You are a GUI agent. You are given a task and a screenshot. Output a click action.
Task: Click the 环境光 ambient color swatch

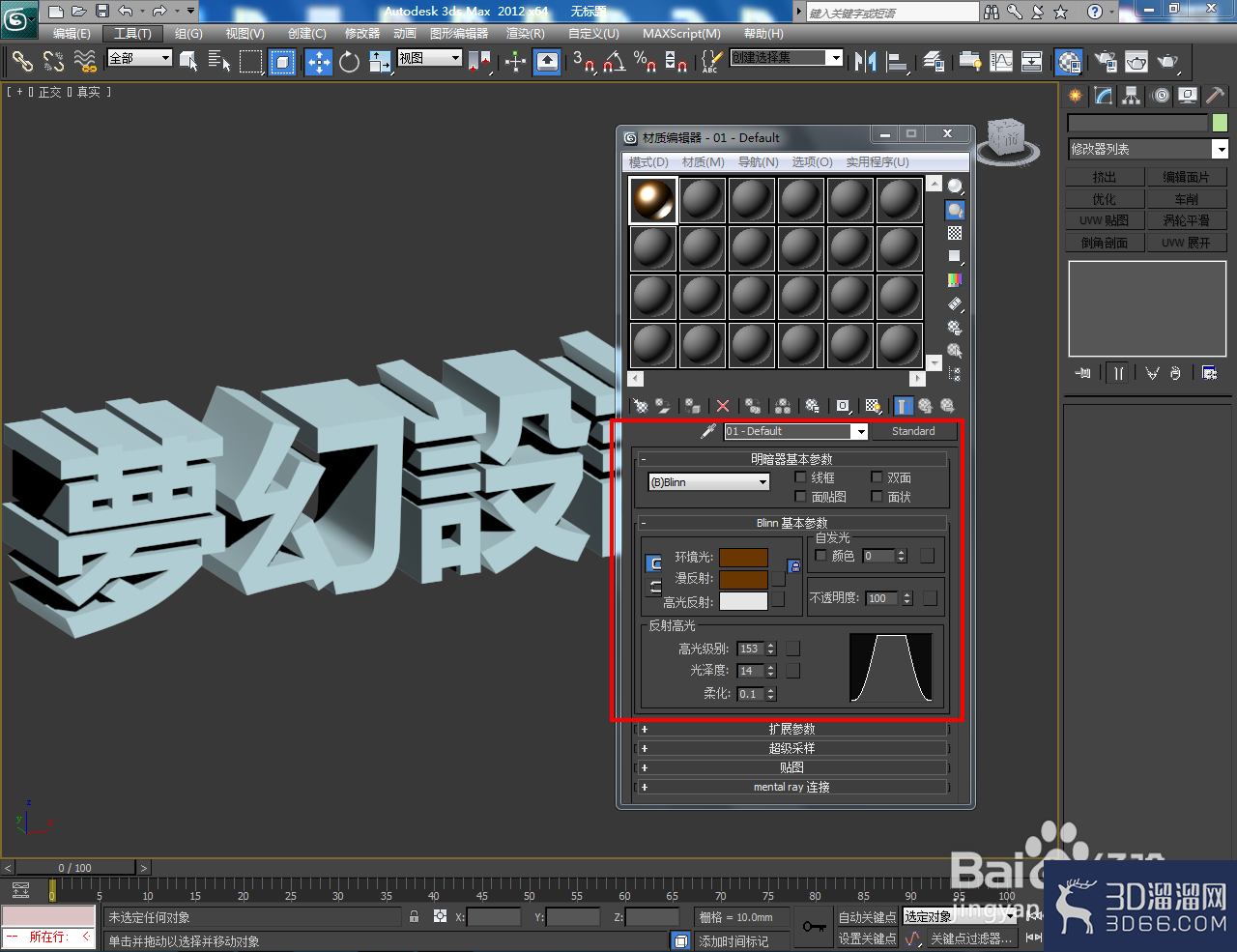(743, 558)
